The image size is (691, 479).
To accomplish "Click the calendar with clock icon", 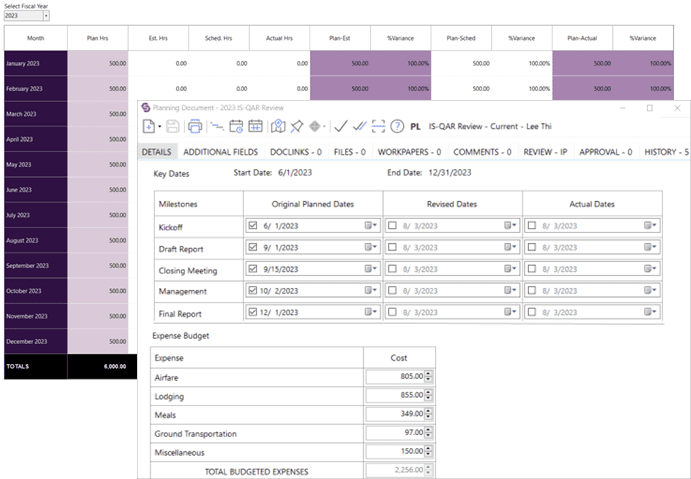I will click(x=236, y=126).
